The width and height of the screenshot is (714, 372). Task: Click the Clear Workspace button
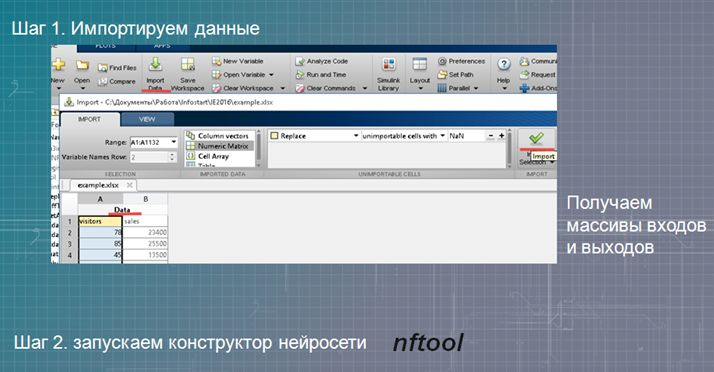243,88
